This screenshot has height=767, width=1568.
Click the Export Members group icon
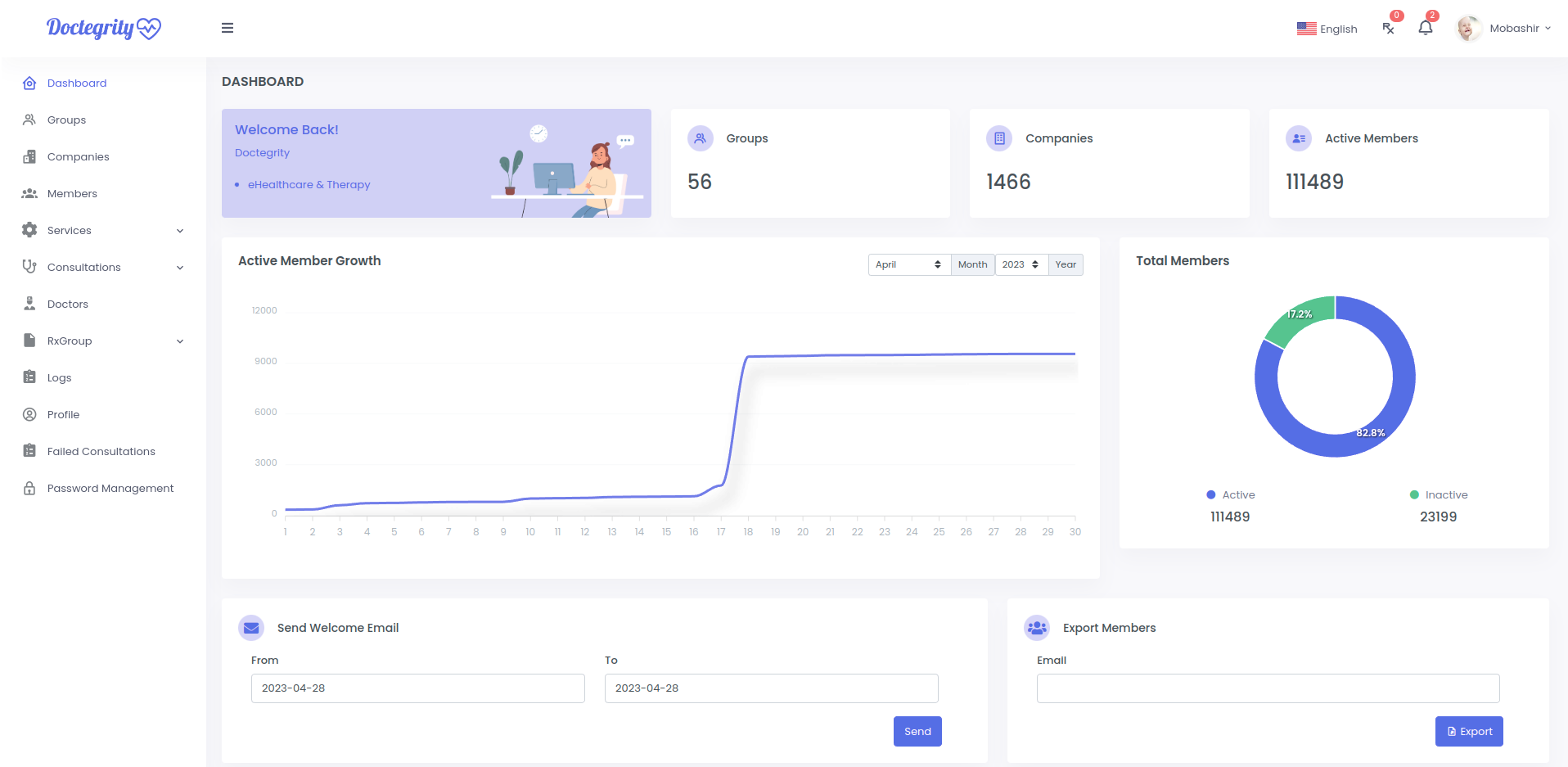pyautogui.click(x=1037, y=628)
